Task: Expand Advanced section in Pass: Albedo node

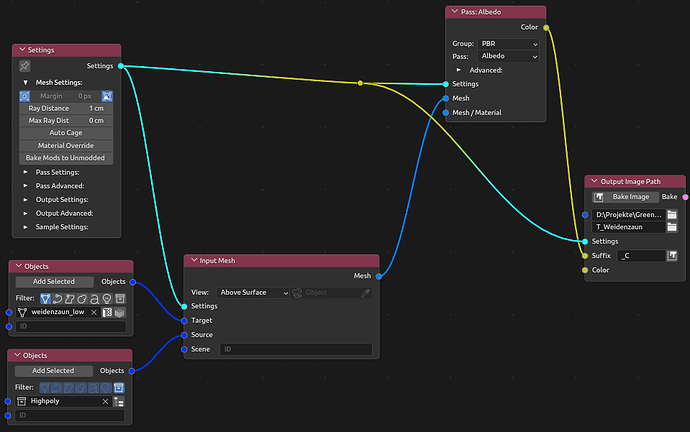Action: (459, 70)
